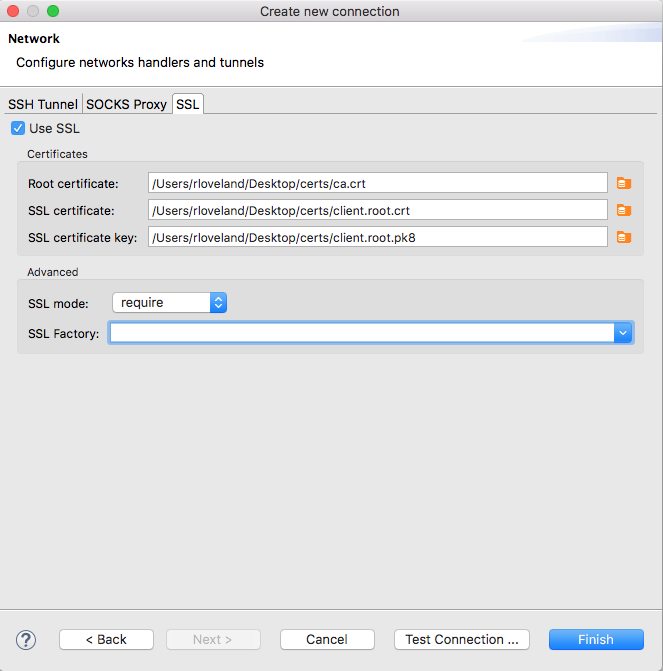Click folder icon for SSL certificate key
Image resolution: width=663 pixels, height=671 pixels.
click(624, 237)
